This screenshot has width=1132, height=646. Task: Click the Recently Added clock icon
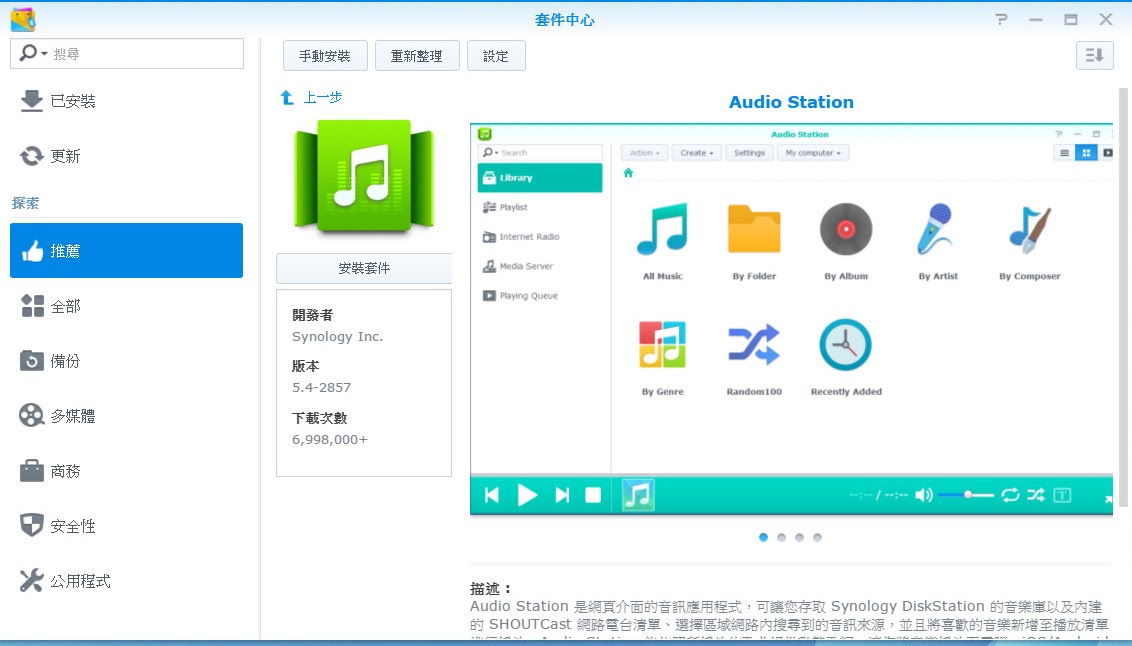click(845, 345)
